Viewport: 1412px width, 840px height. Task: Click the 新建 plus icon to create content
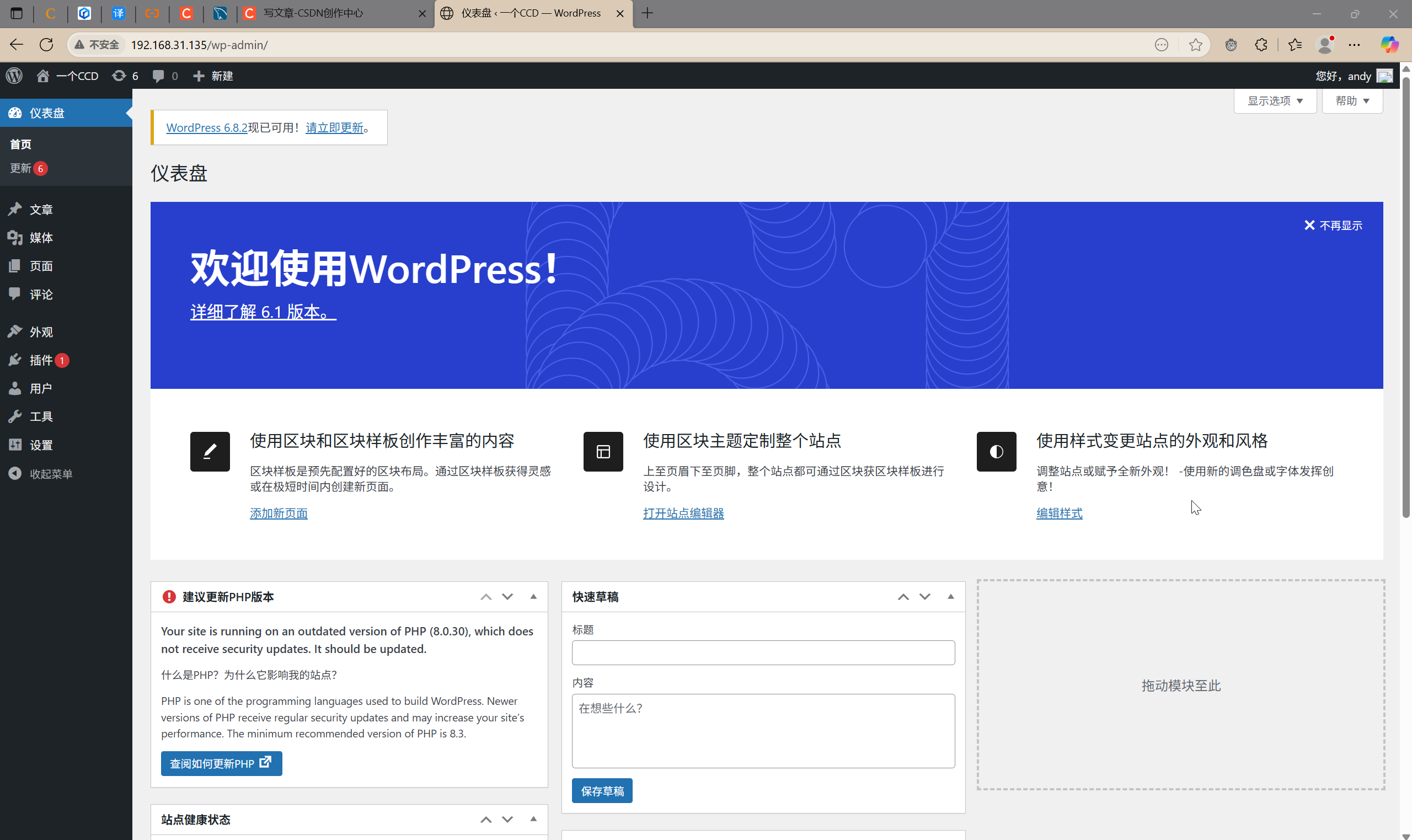pyautogui.click(x=199, y=75)
